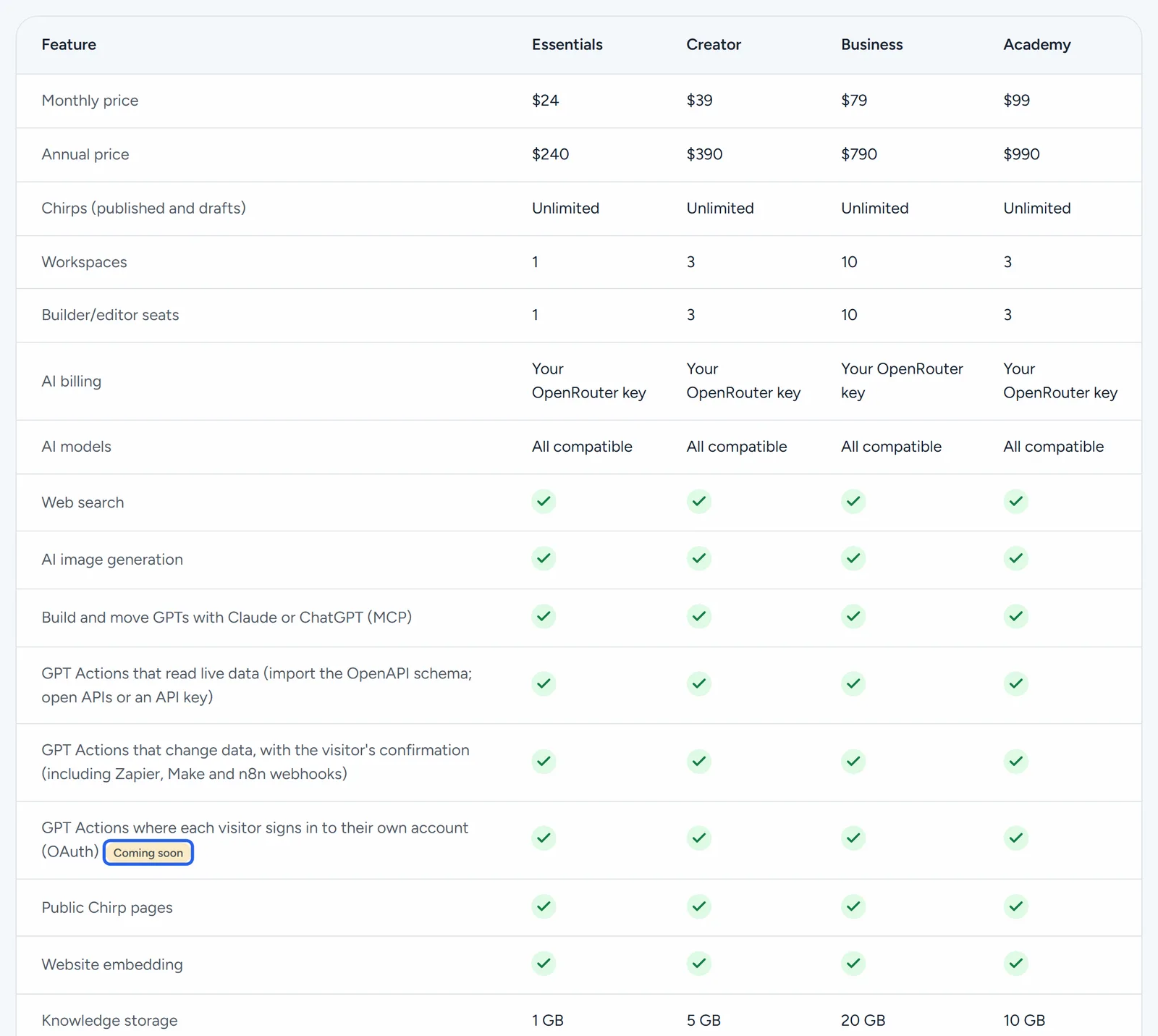Select AI image generation checkmark for Creator
Viewport: 1158px width, 1036px height.
click(698, 558)
